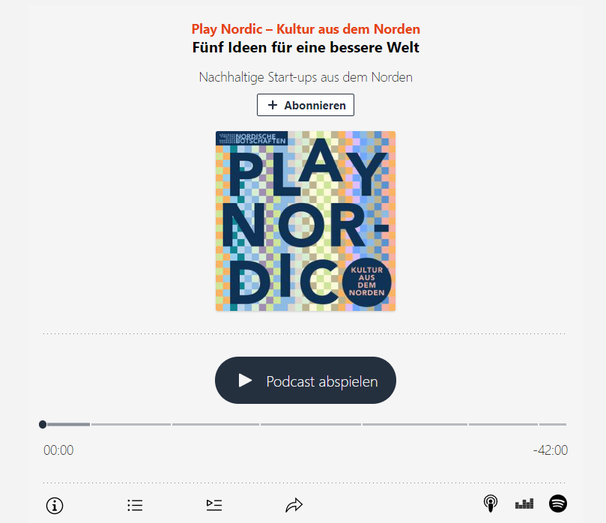The height and width of the screenshot is (523, 606).
Task: Open the Play Nordic show title link
Action: tap(306, 29)
